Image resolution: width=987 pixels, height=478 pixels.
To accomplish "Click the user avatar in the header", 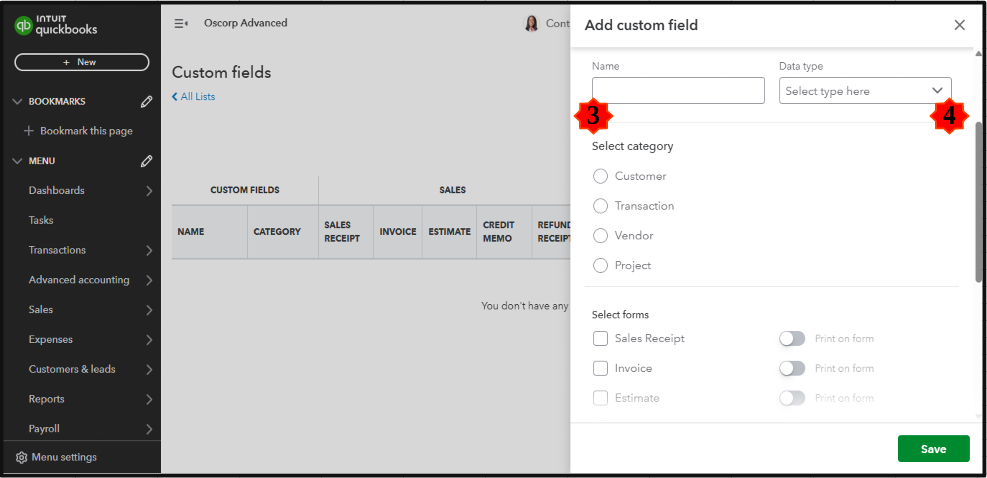I will (531, 23).
